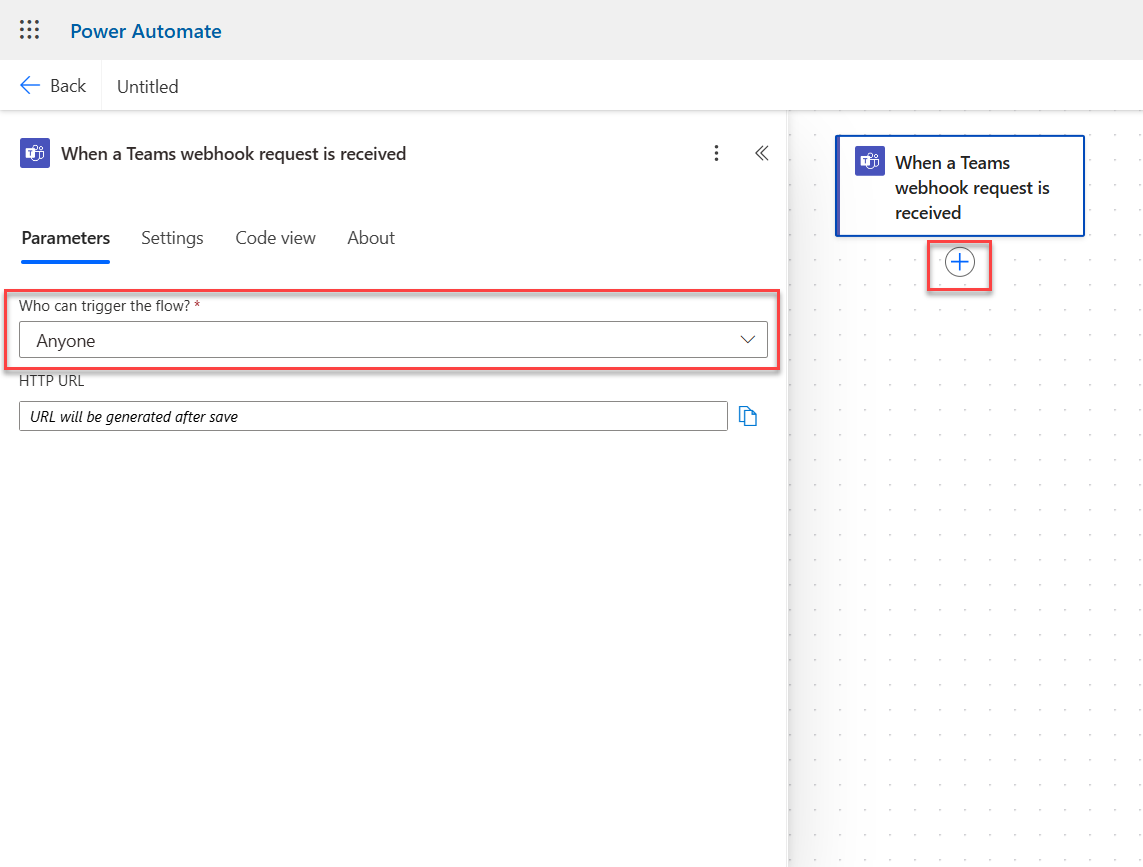Open the 'Who can trigger the flow' dropdown
The image size is (1143, 867).
(x=393, y=340)
